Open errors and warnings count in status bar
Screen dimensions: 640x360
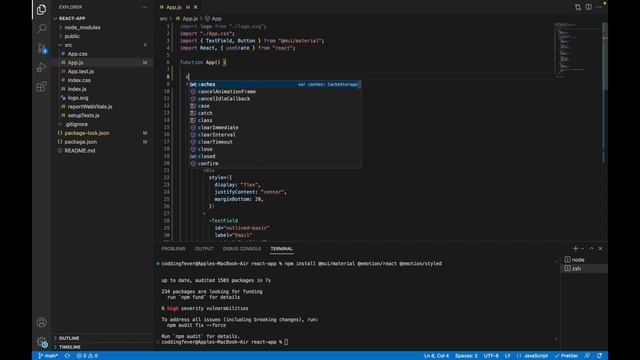pyautogui.click(x=87, y=356)
